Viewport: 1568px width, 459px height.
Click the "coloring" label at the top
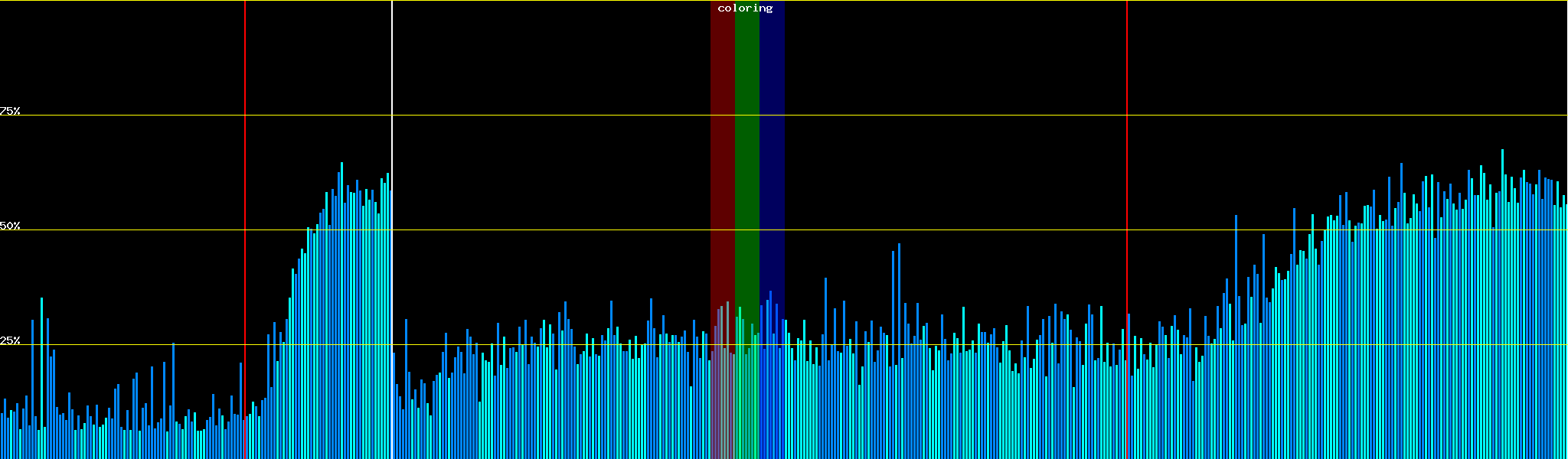[745, 8]
